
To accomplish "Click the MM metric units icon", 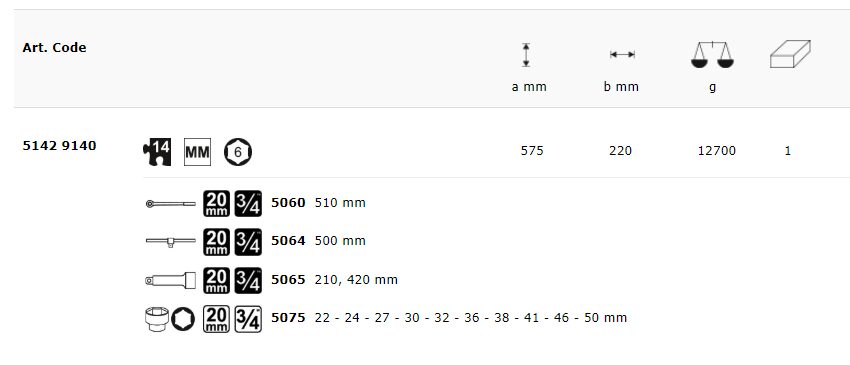I will (x=197, y=152).
